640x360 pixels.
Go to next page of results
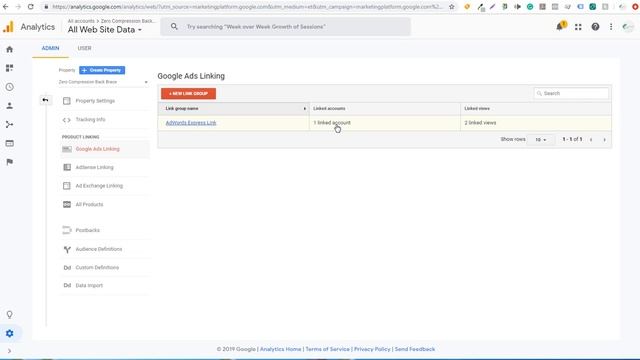(604, 140)
